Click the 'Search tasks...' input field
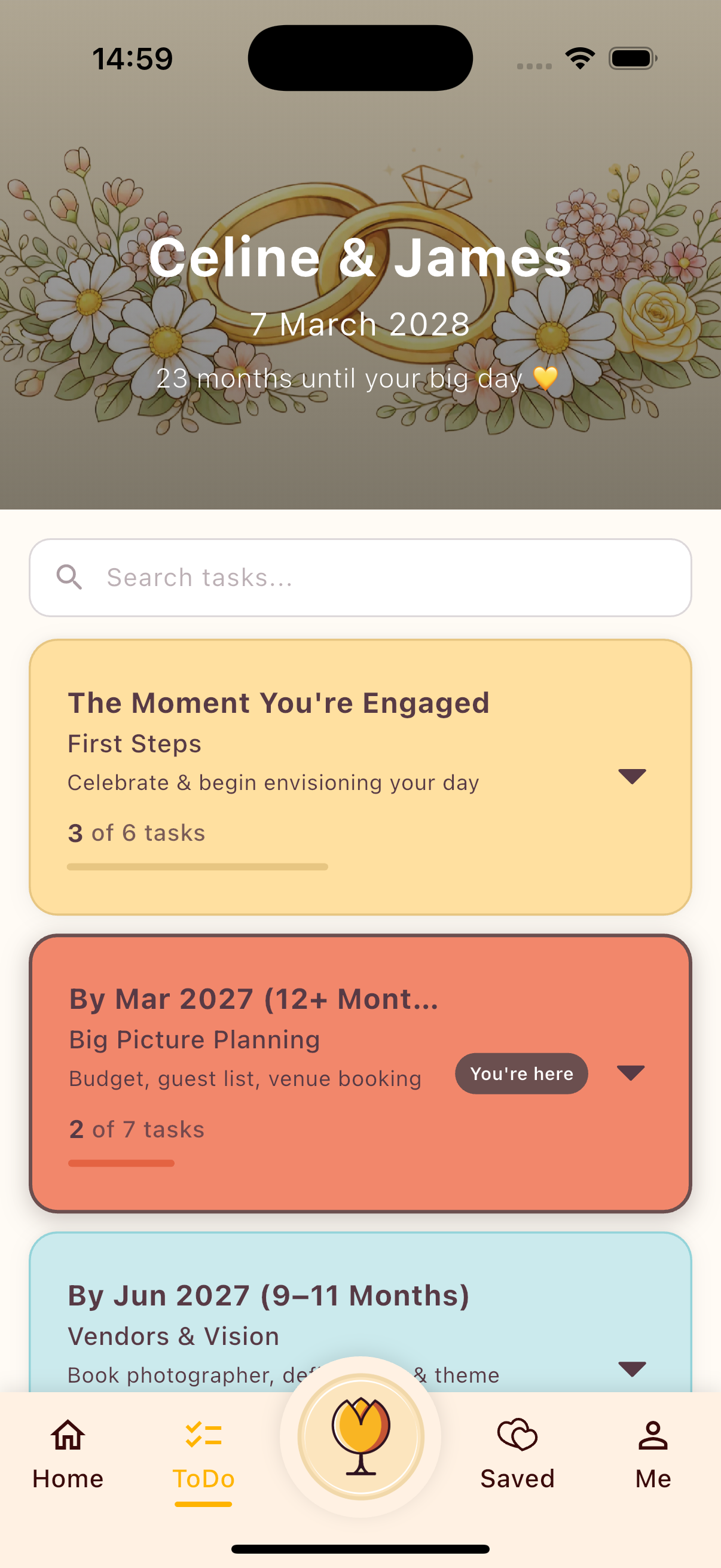Viewport: 721px width, 1568px height. coord(360,577)
